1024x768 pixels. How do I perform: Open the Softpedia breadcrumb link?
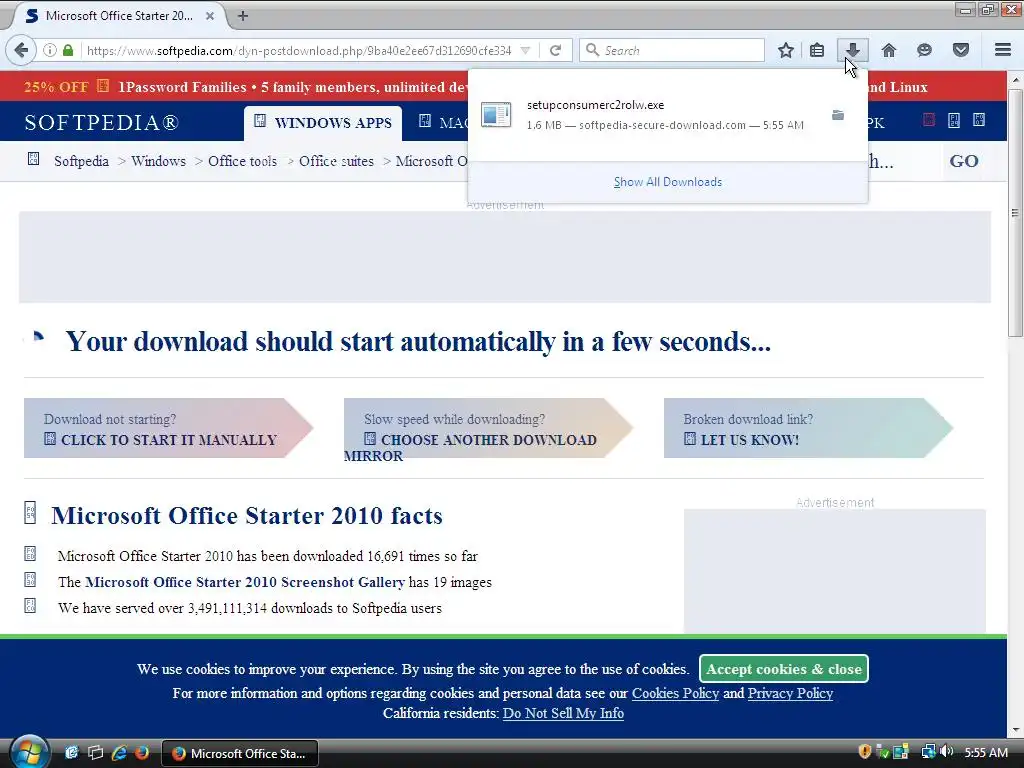pyautogui.click(x=81, y=161)
